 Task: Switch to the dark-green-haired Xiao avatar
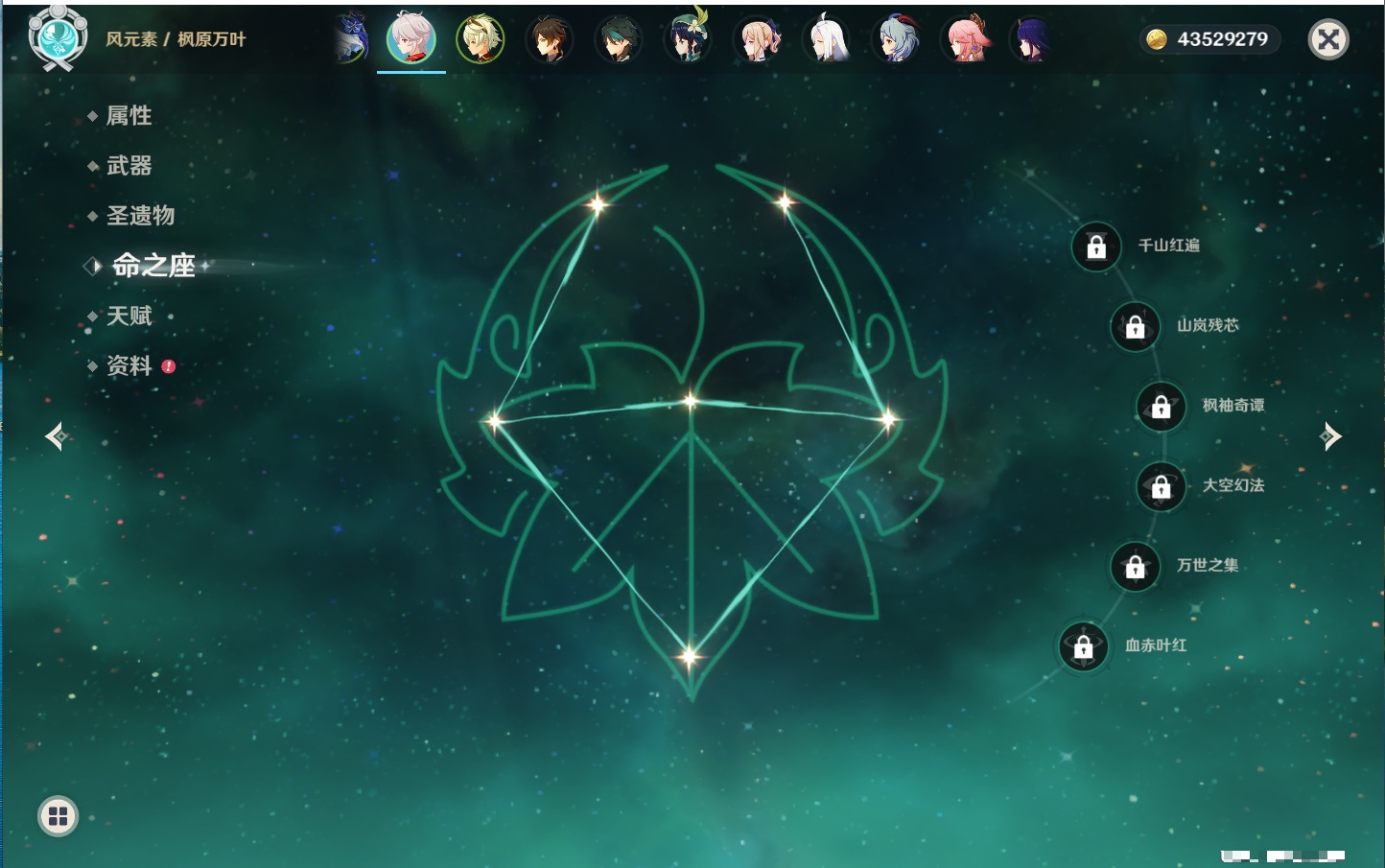point(619,39)
